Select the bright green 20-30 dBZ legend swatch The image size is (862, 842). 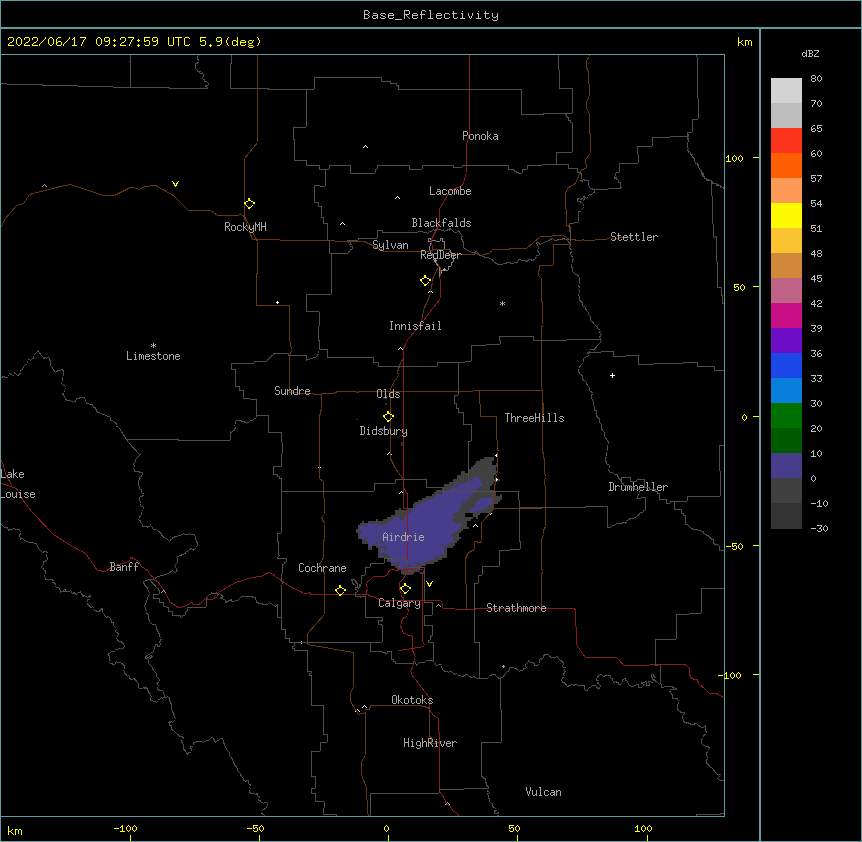pos(786,416)
